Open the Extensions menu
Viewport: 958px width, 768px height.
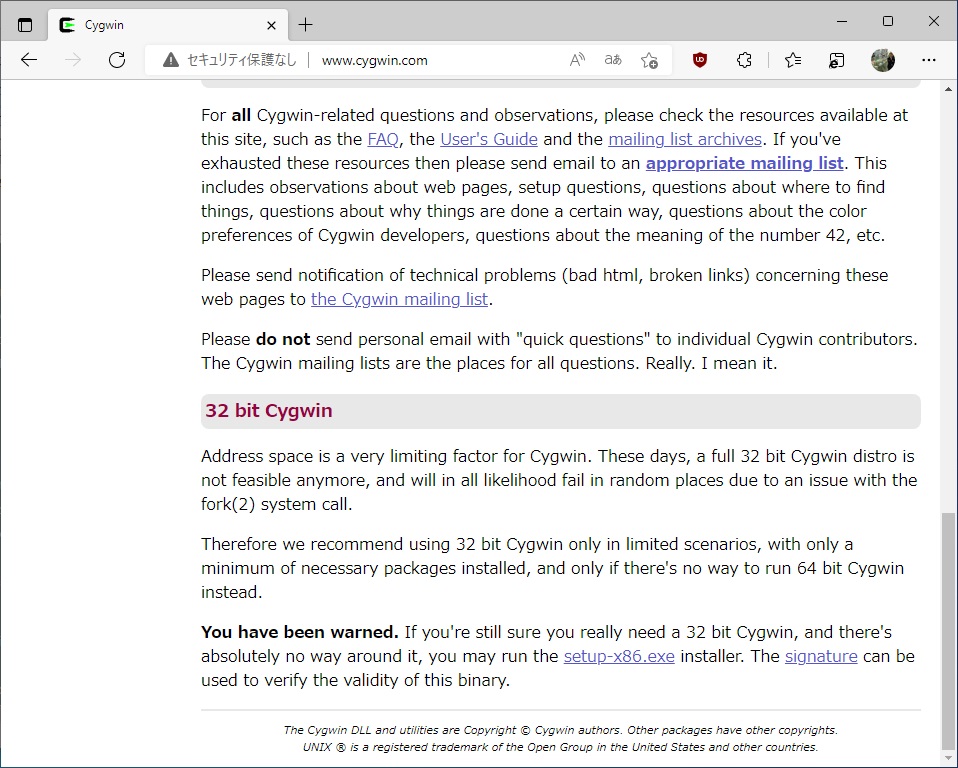pyautogui.click(x=744, y=60)
